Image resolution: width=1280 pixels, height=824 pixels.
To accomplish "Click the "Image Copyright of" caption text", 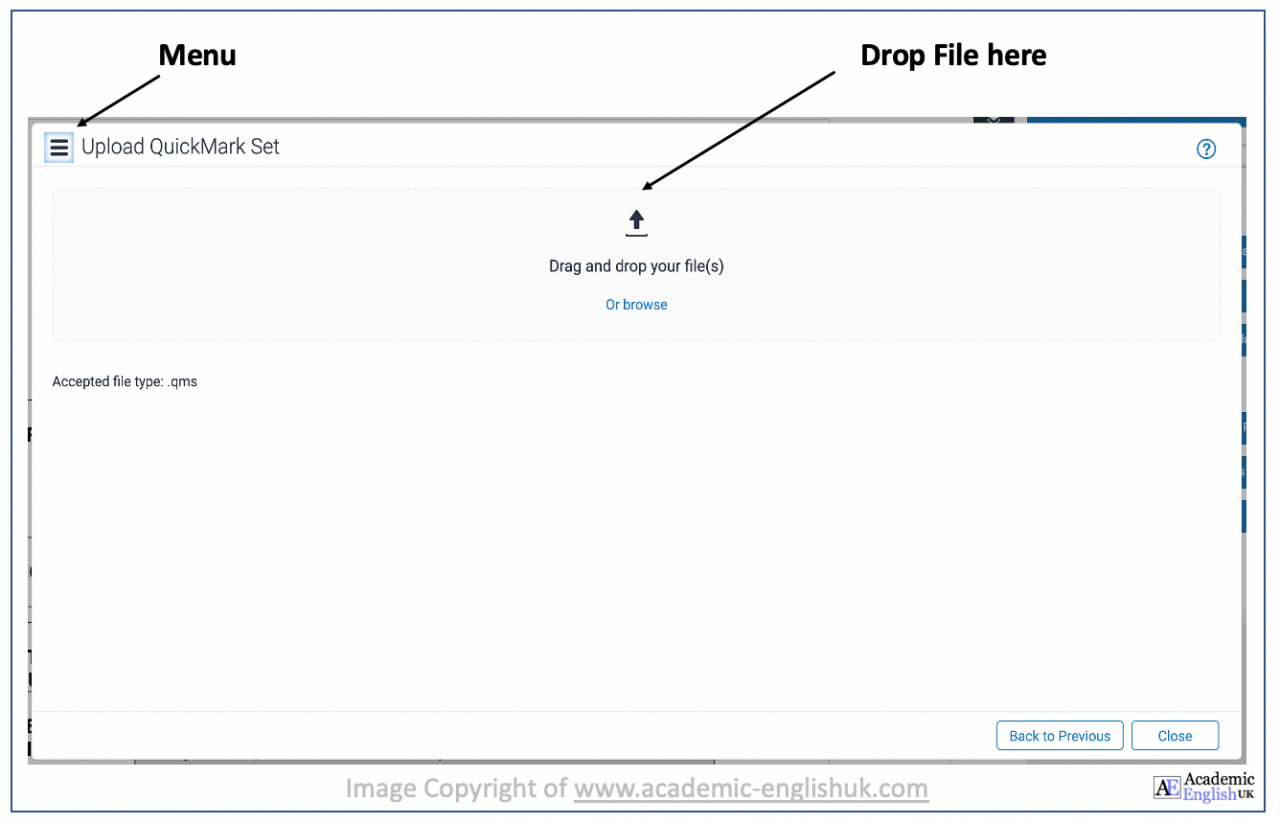I will click(x=457, y=789).
